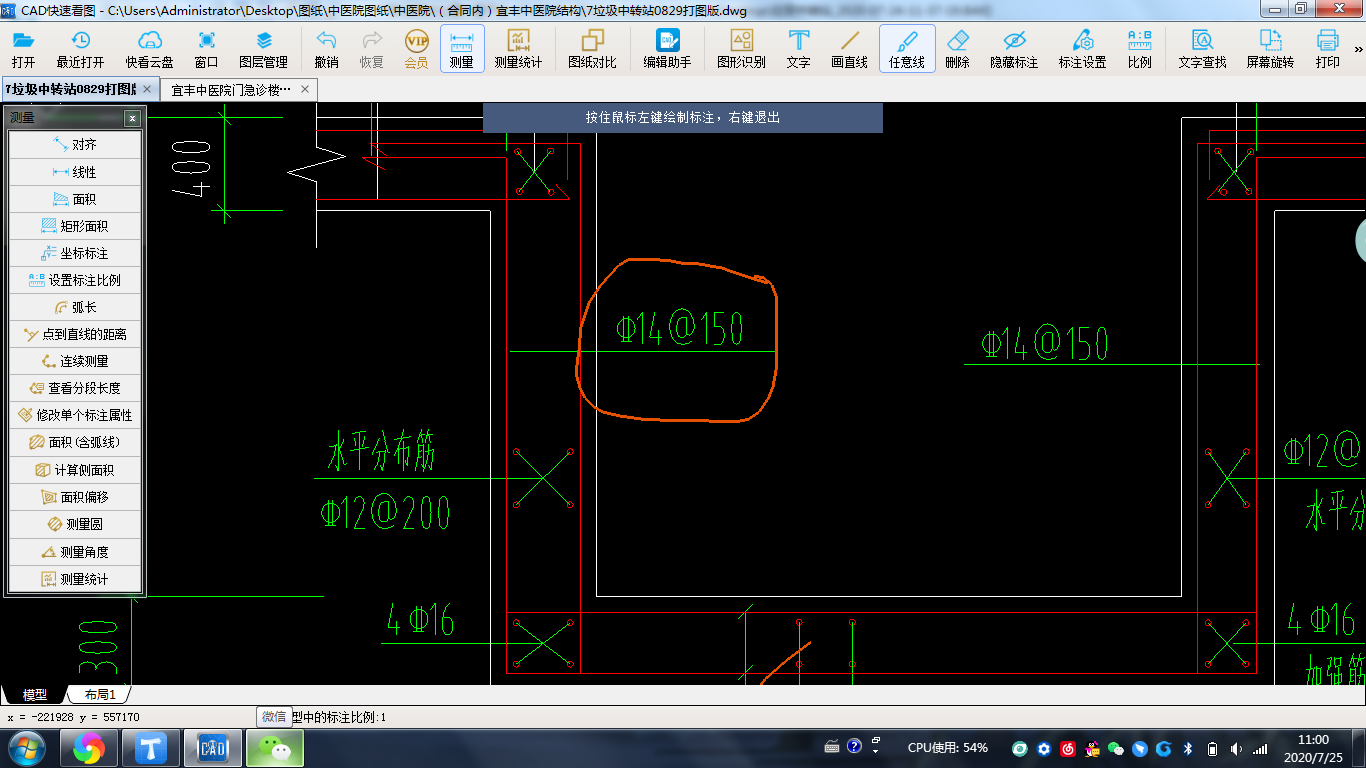This screenshot has height=768, width=1366.
Task: Select 矩形面积 rectangle area
Action: click(x=75, y=226)
